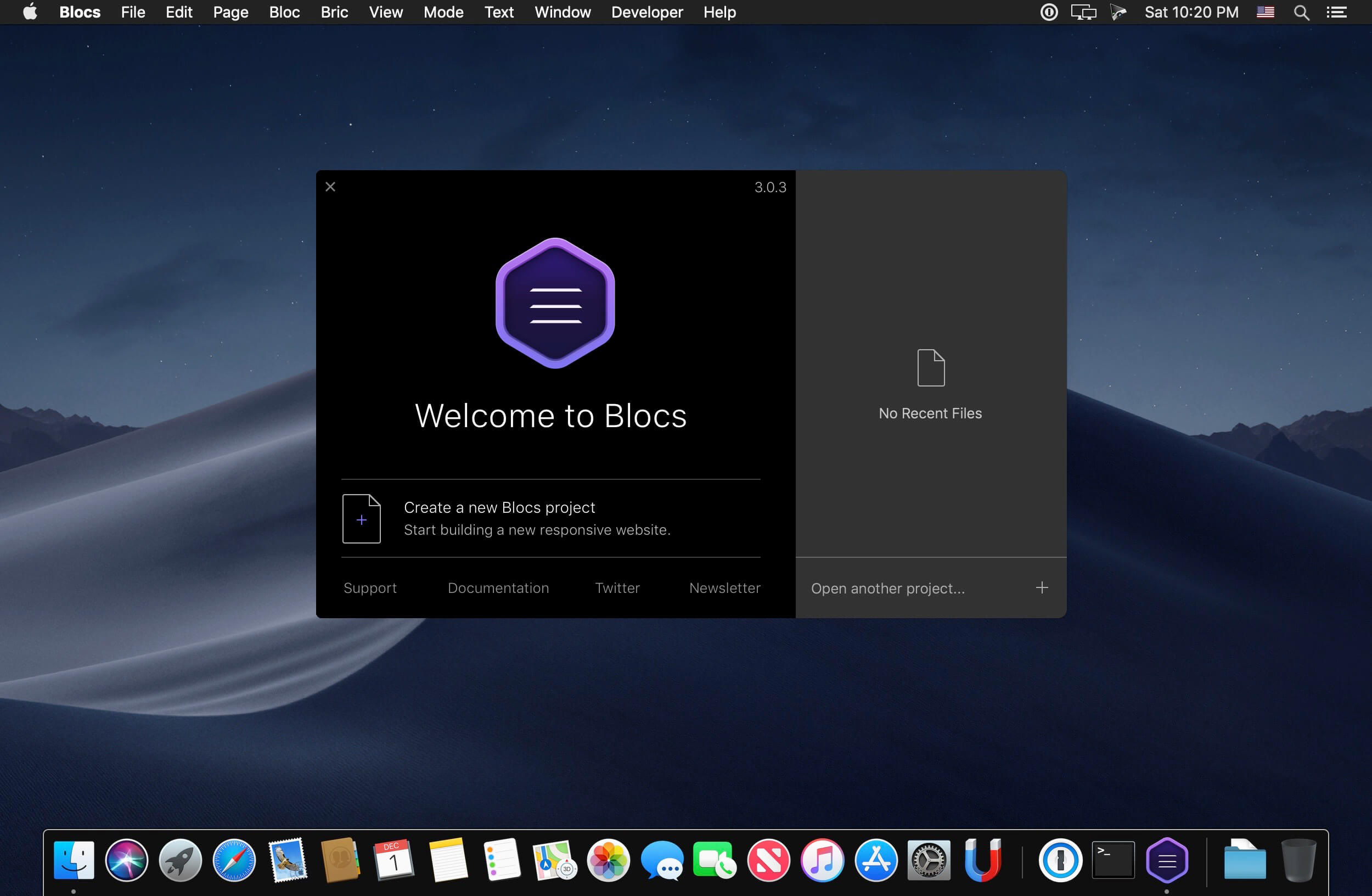Open the Developer menu
This screenshot has height=896, width=1372.
(647, 12)
